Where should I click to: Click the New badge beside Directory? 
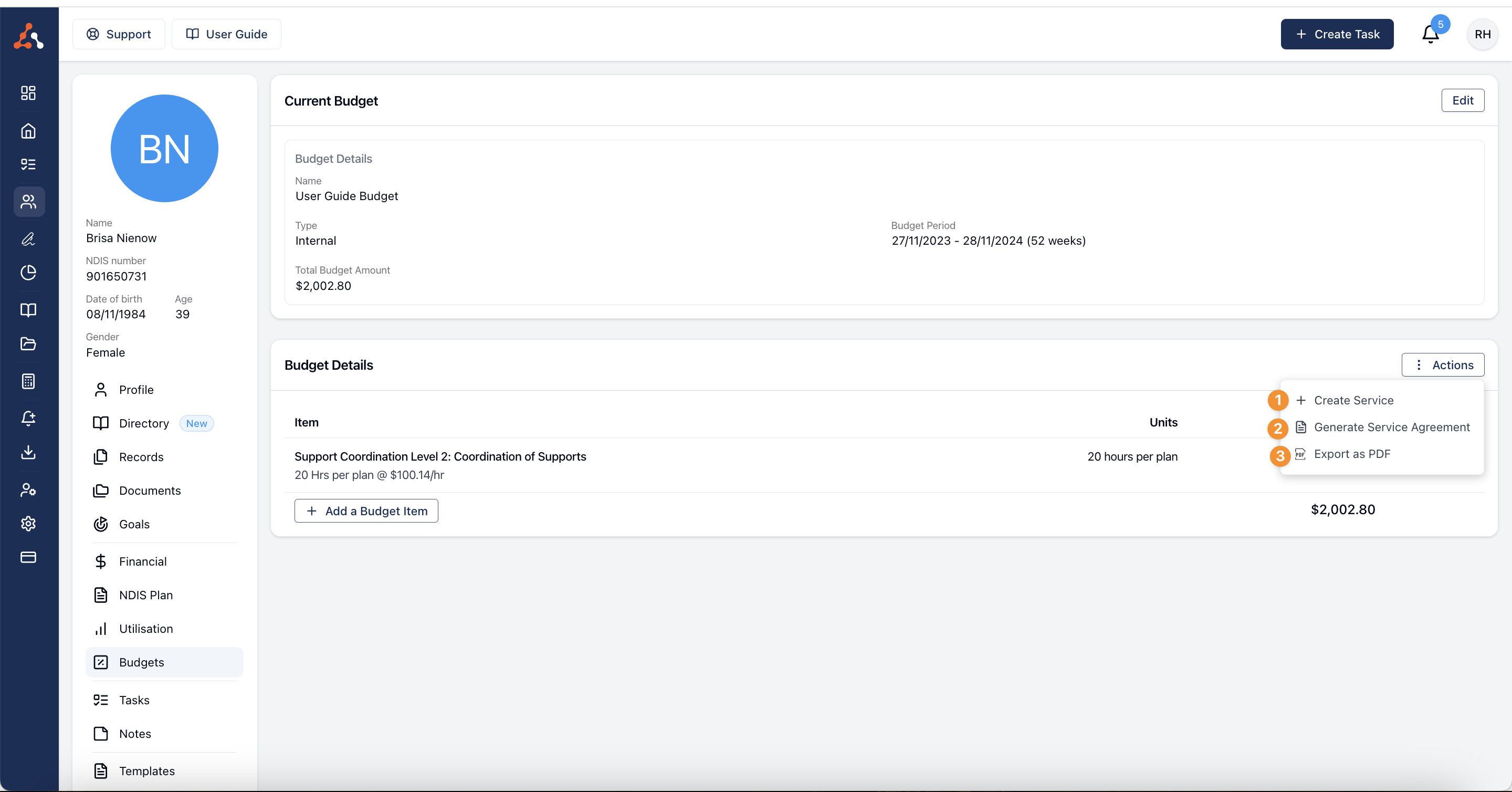tap(197, 423)
